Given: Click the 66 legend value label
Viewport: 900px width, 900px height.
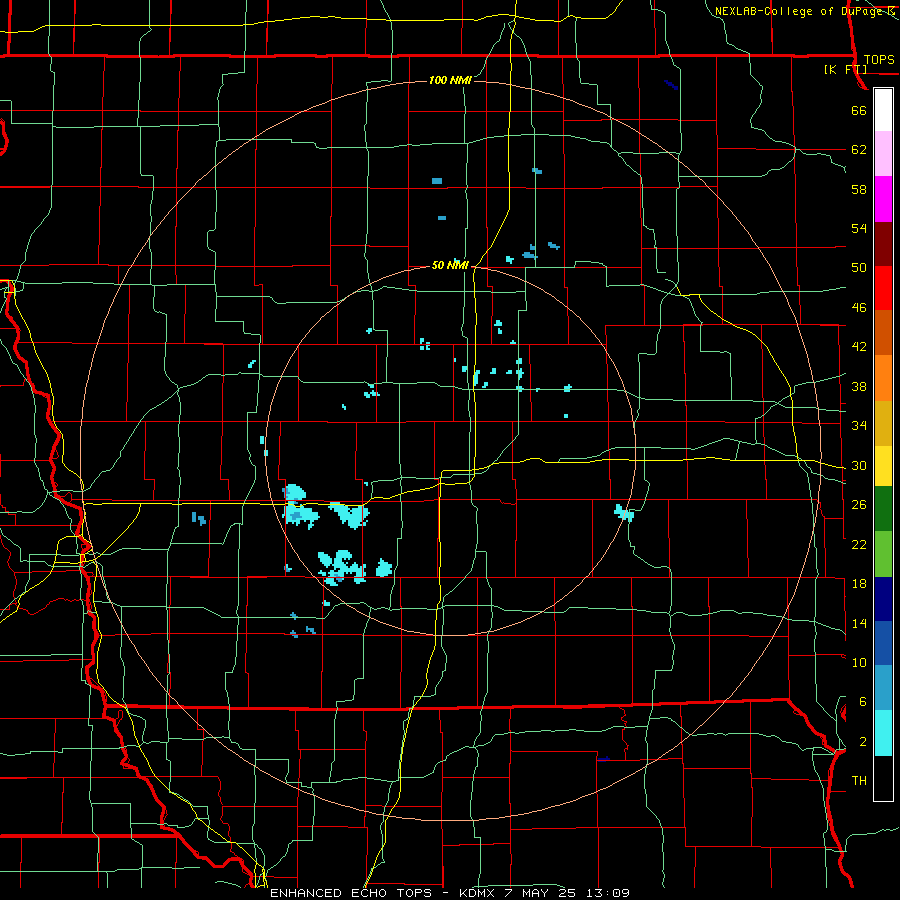Looking at the screenshot, I should pos(859,110).
